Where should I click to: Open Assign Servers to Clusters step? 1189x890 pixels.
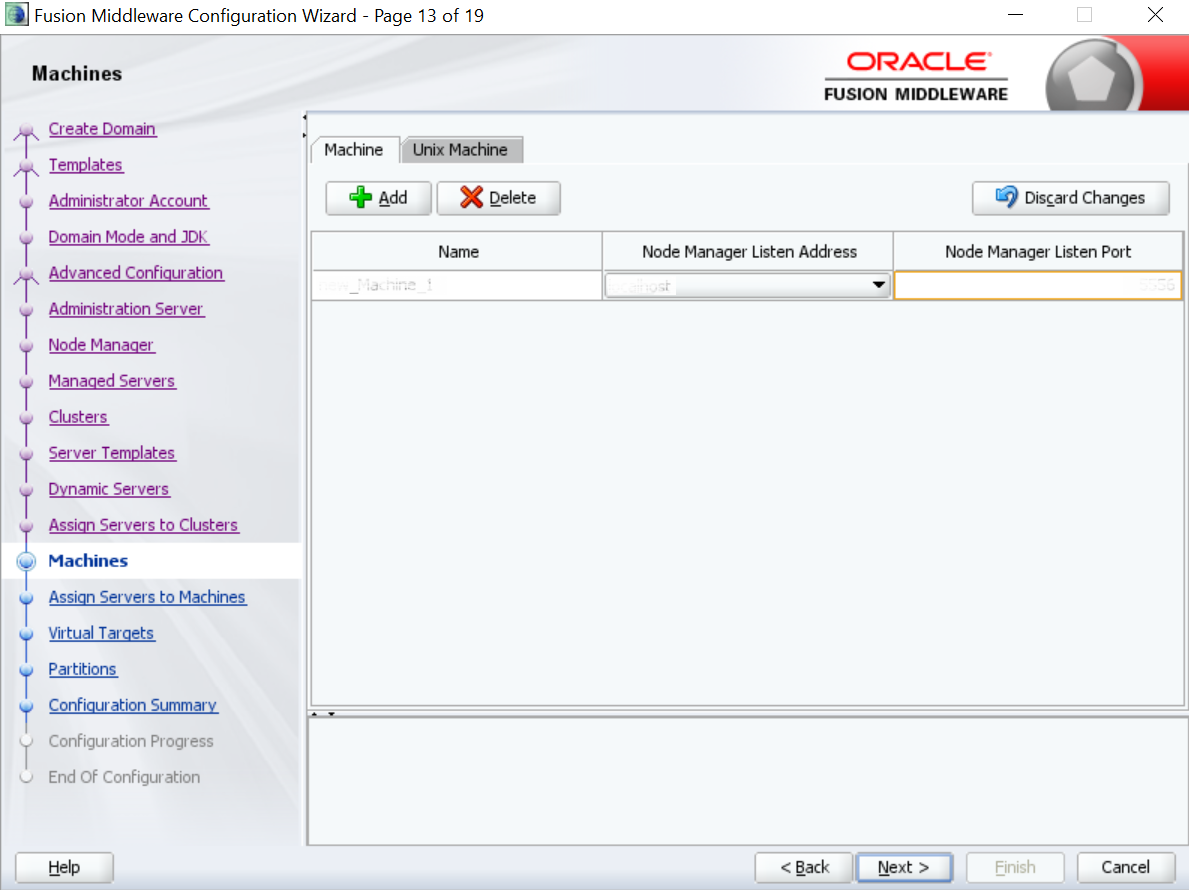coord(143,525)
